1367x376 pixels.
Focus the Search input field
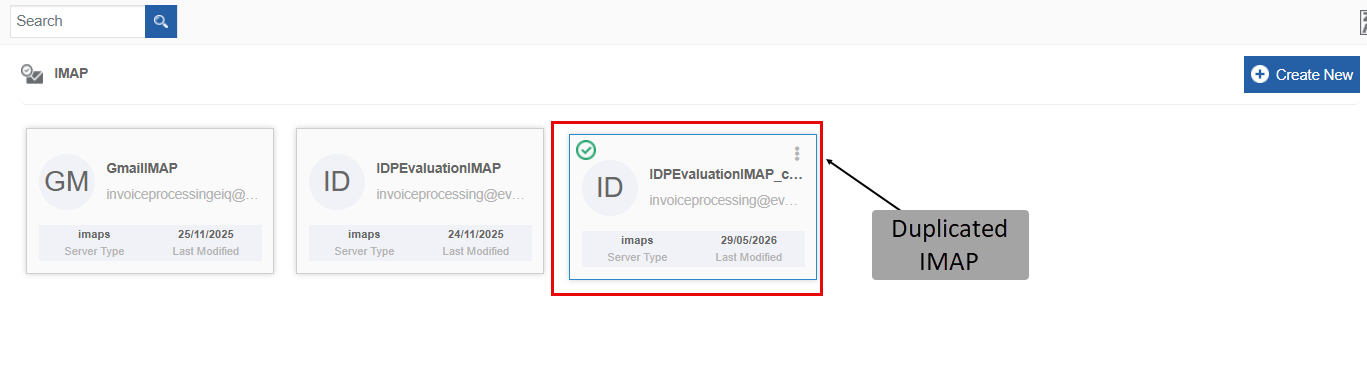pos(77,21)
